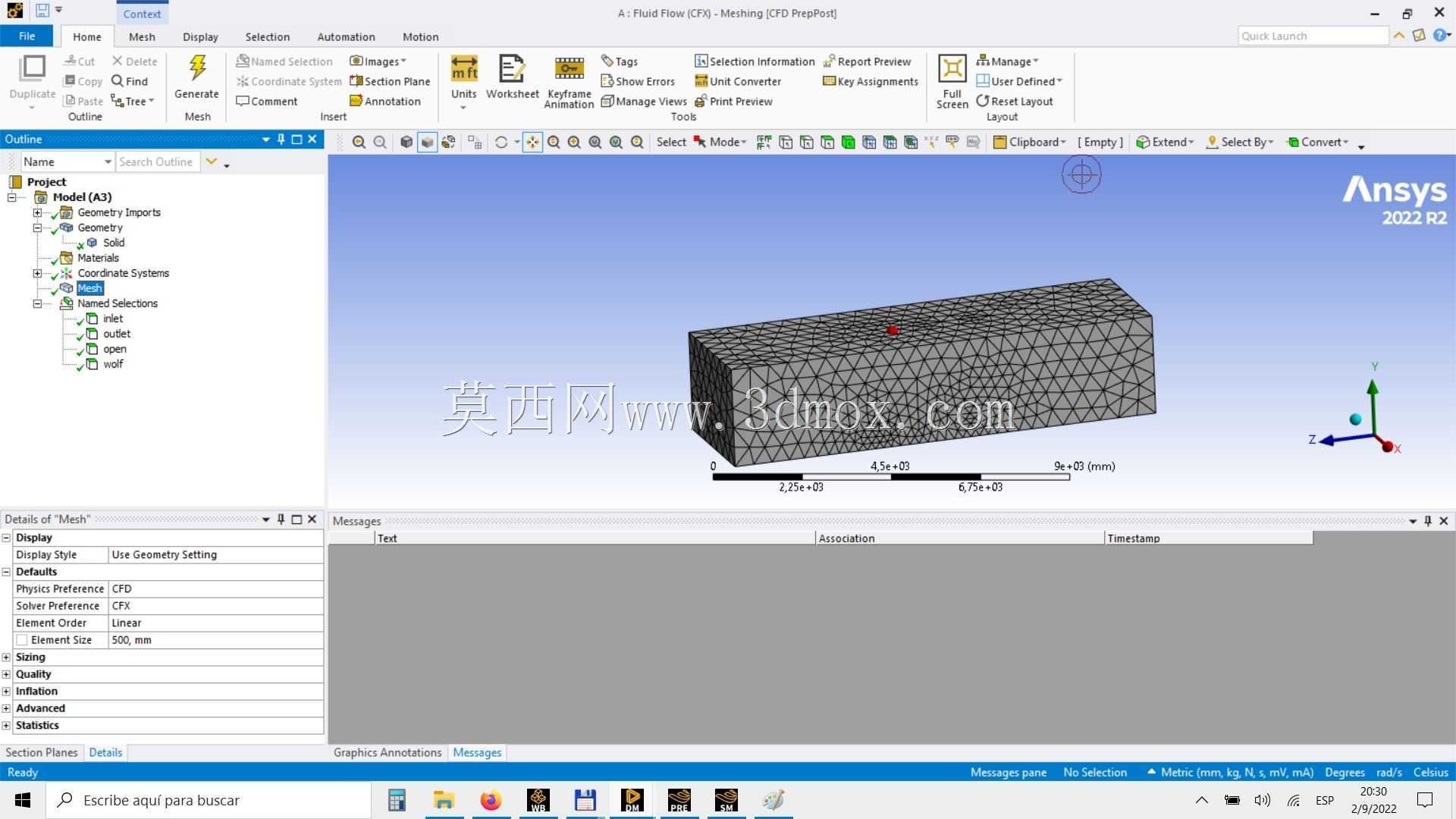The height and width of the screenshot is (819, 1456).
Task: Open Selection Information
Action: click(x=755, y=61)
